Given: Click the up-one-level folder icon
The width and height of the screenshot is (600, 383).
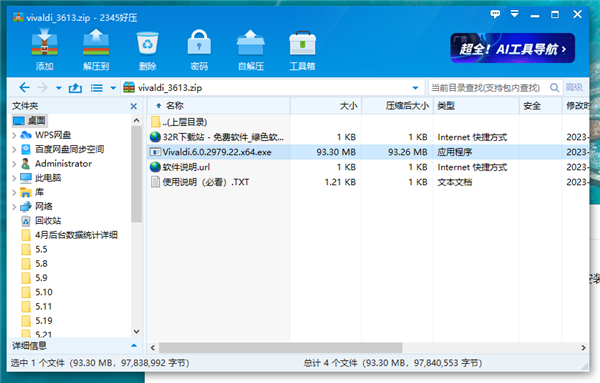Looking at the screenshot, I should [75, 88].
